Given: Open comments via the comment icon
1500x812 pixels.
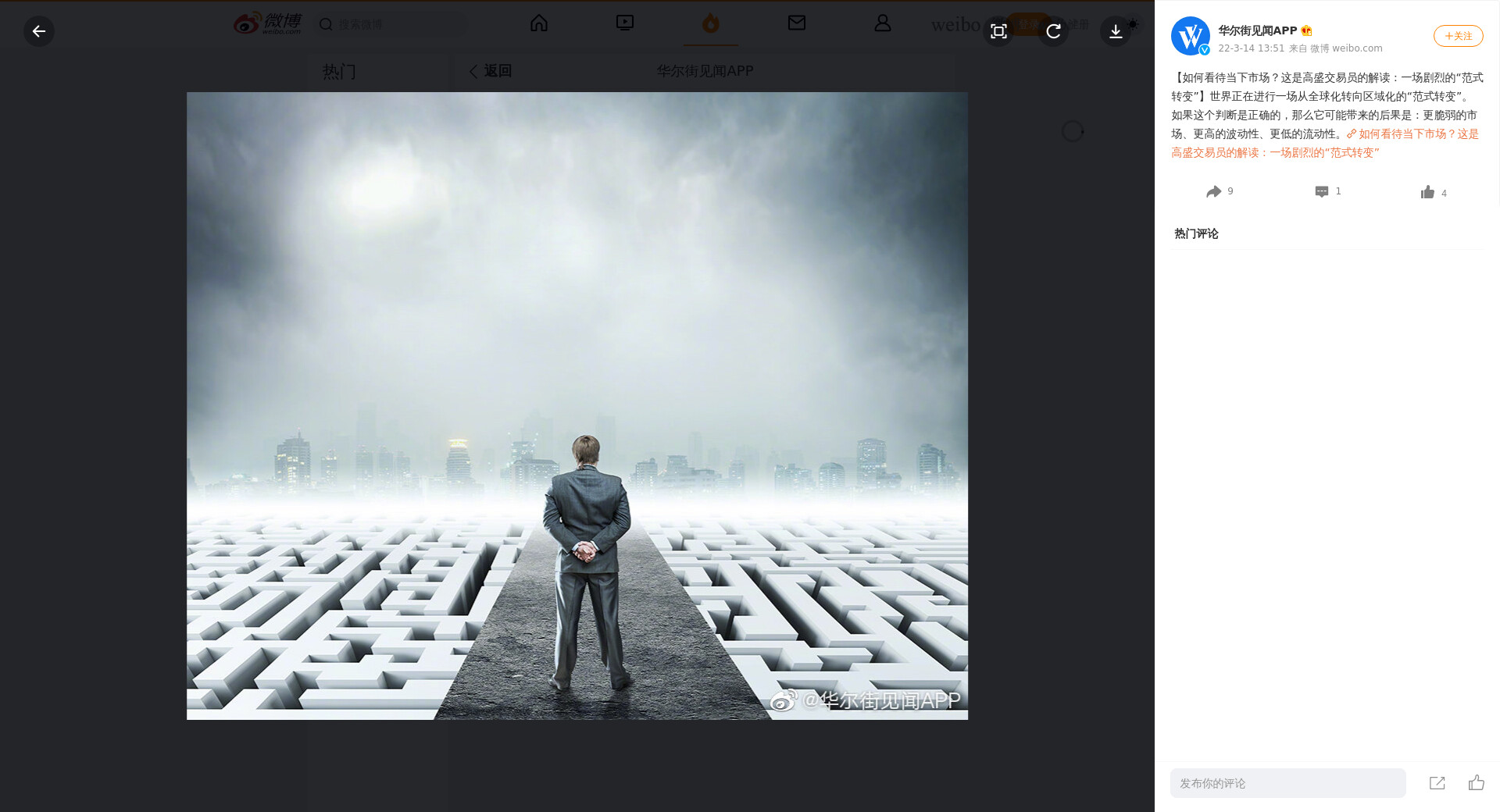Looking at the screenshot, I should (x=1322, y=192).
